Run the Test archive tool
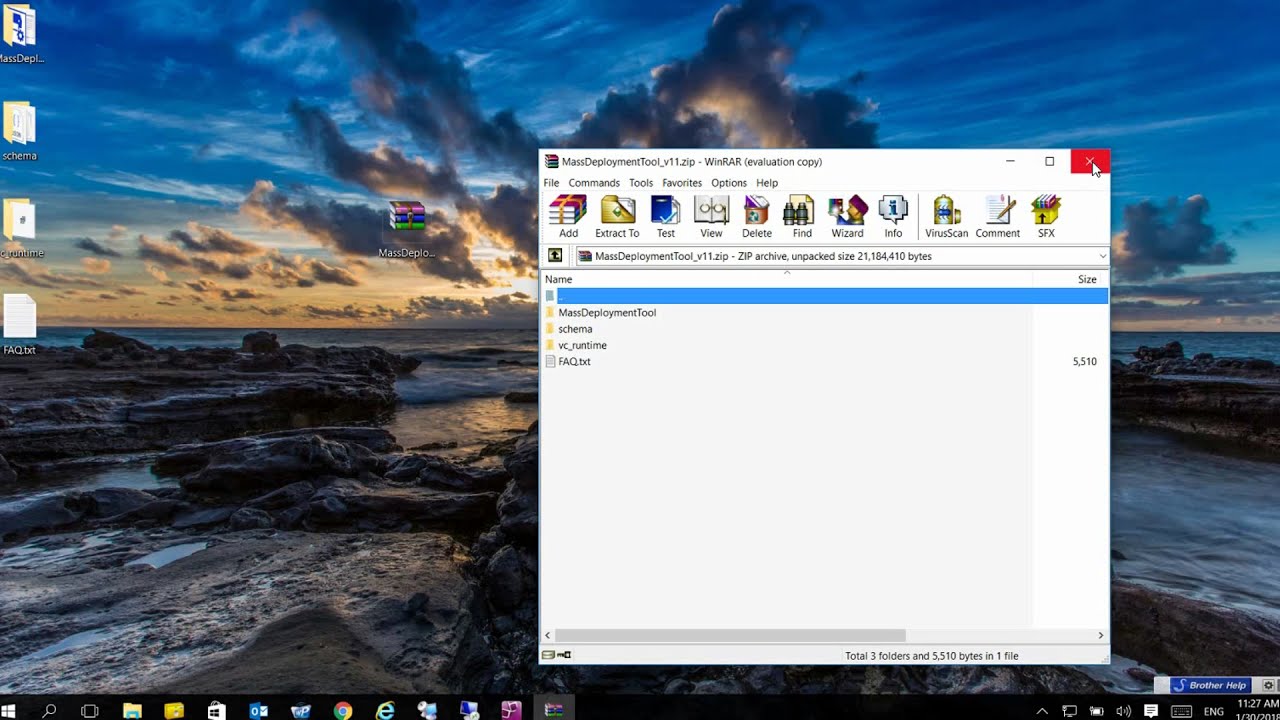 (665, 217)
